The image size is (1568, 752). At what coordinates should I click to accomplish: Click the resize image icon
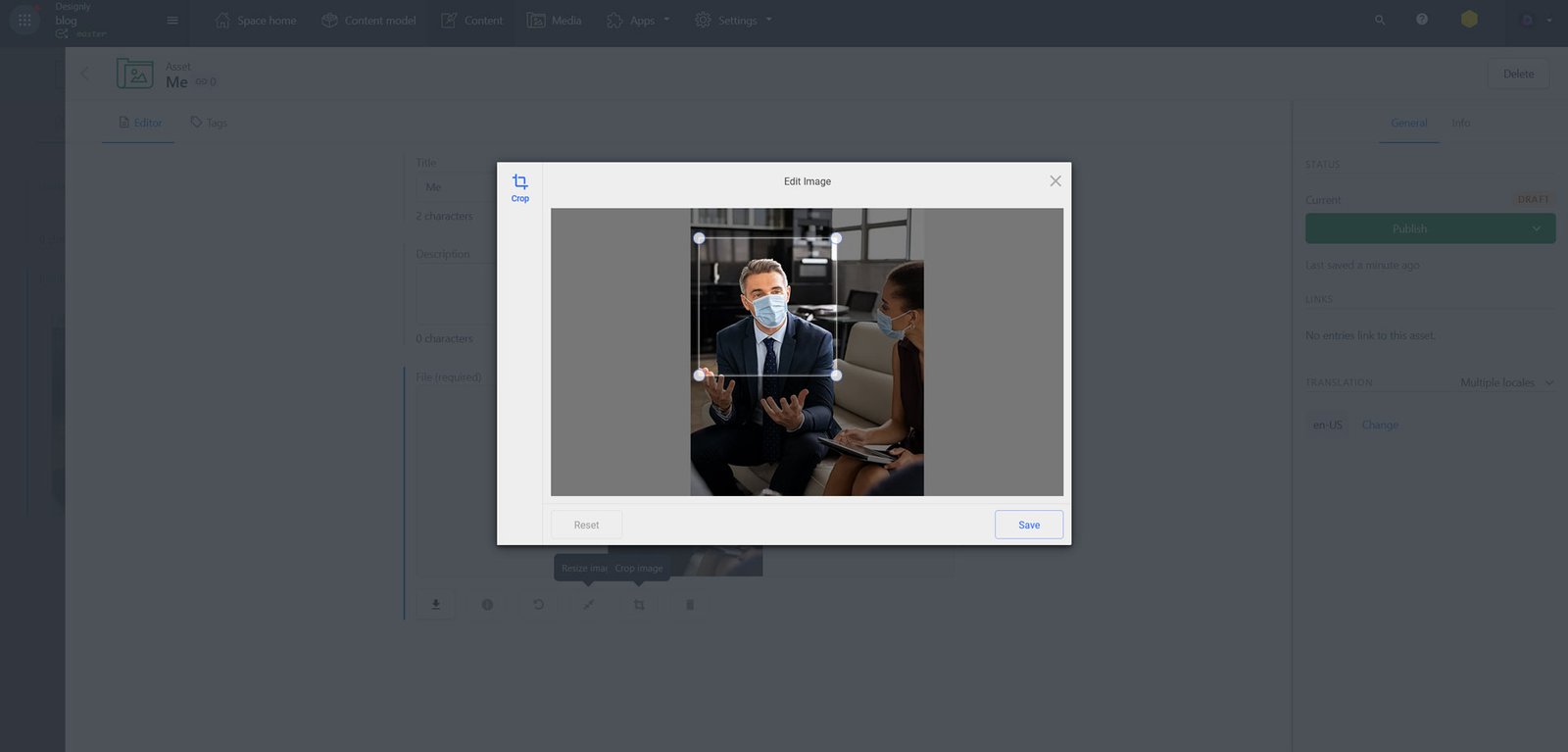(589, 605)
